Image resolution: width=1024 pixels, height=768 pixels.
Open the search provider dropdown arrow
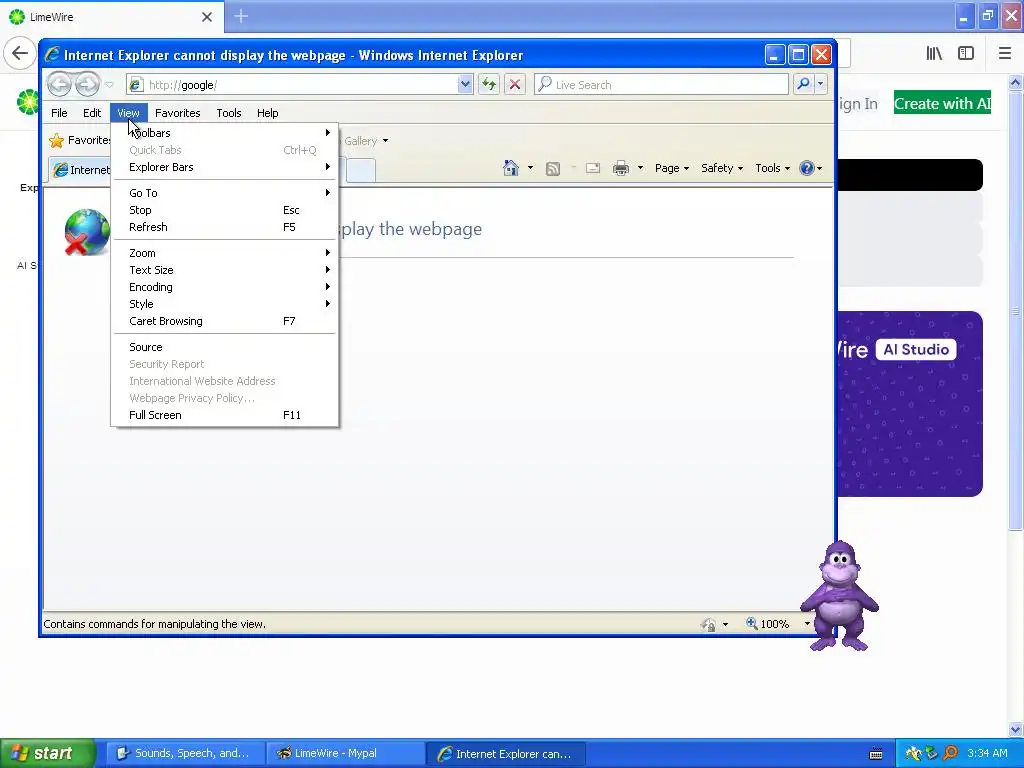coord(820,84)
